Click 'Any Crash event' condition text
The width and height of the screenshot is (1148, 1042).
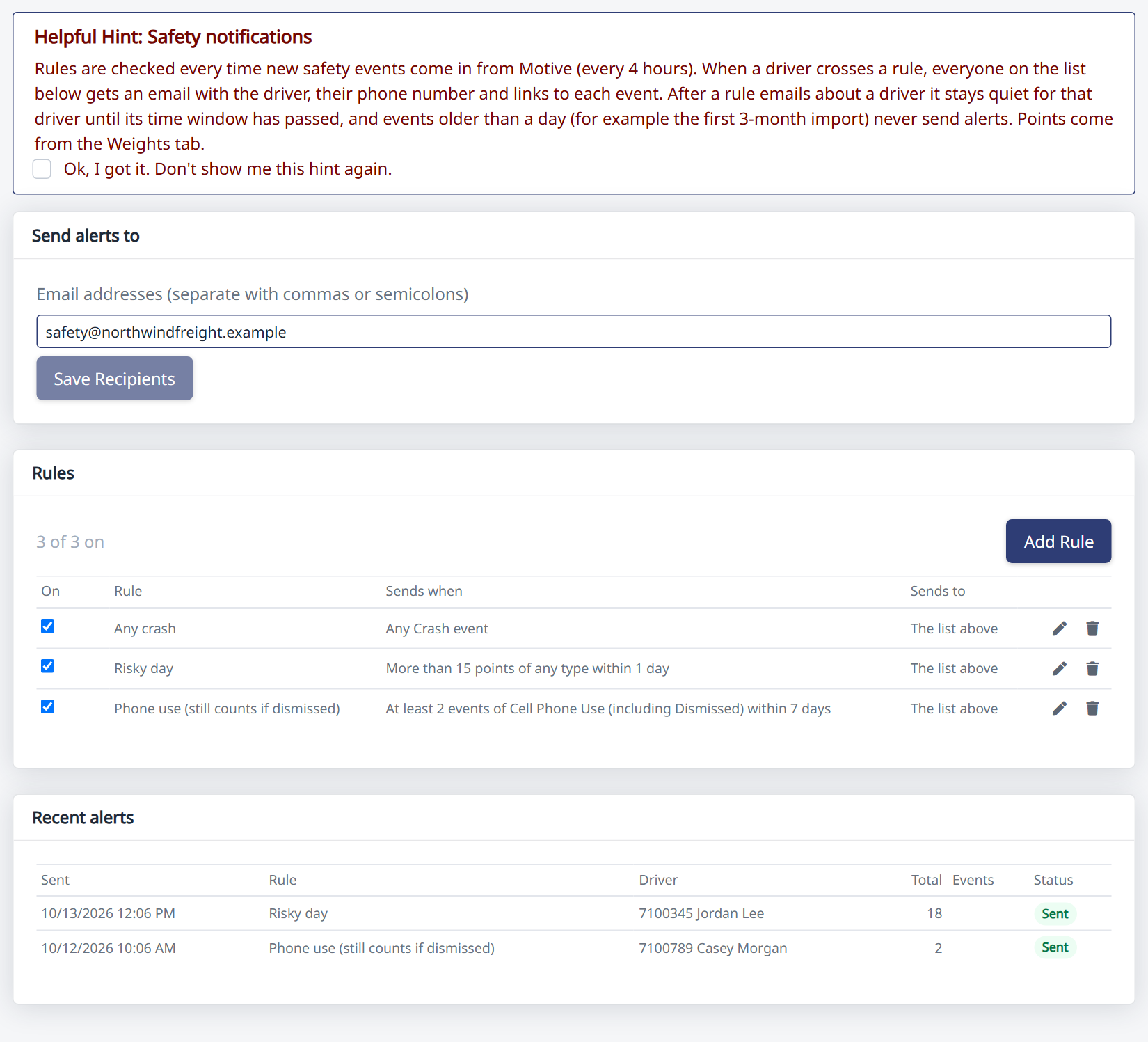[437, 629]
